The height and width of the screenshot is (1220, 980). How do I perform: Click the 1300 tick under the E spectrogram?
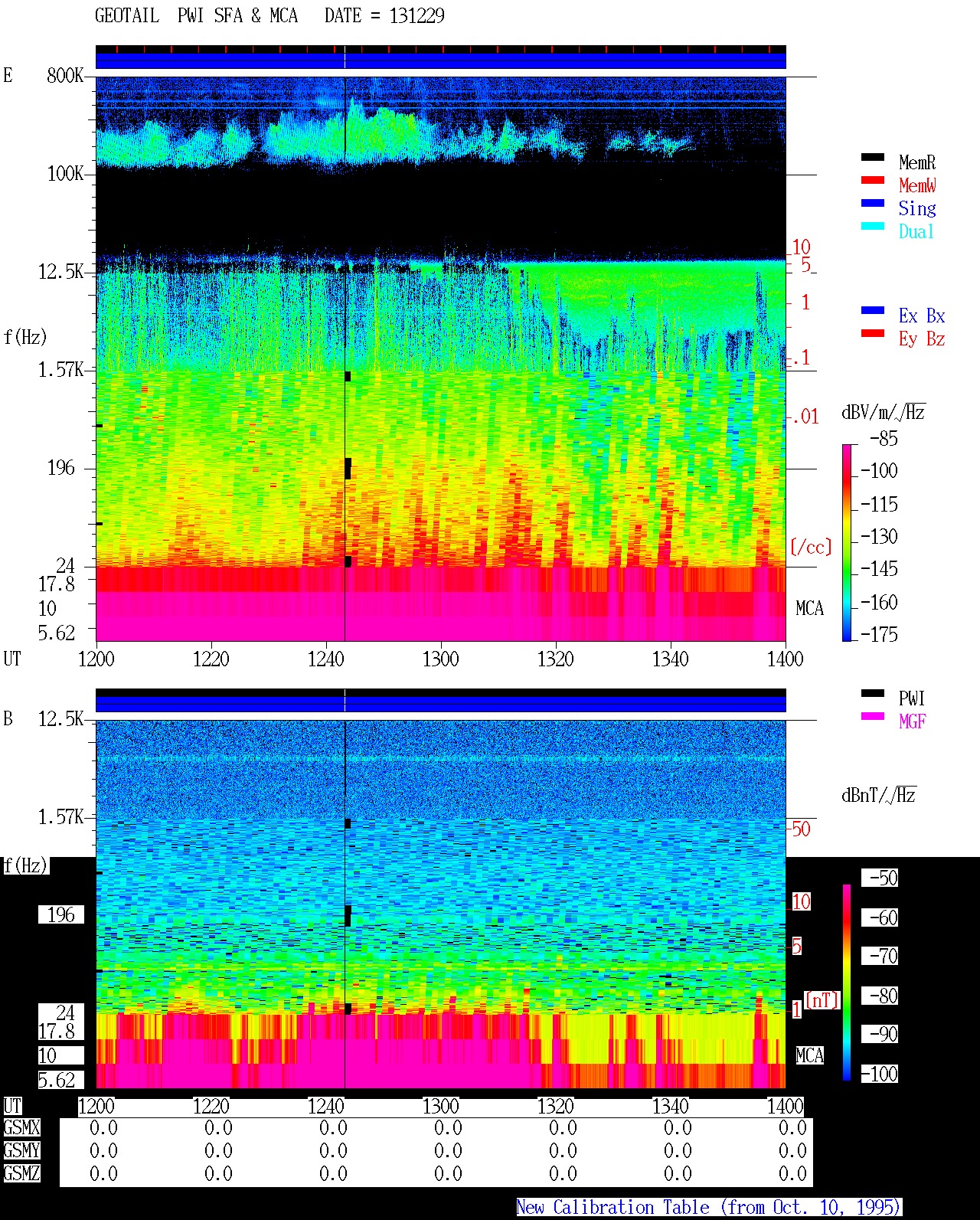440,659
